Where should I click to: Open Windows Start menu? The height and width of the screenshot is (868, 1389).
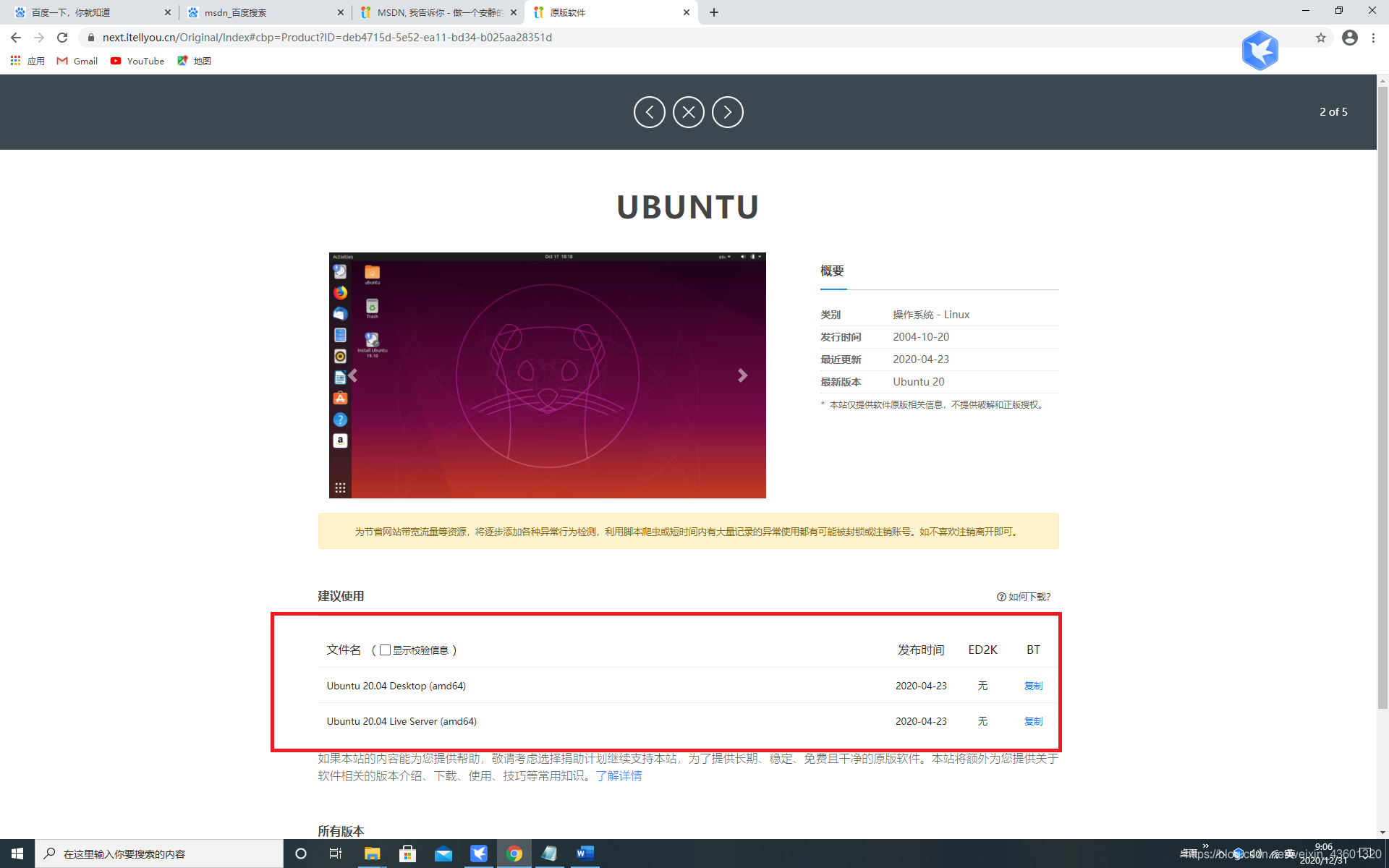pos(17,854)
